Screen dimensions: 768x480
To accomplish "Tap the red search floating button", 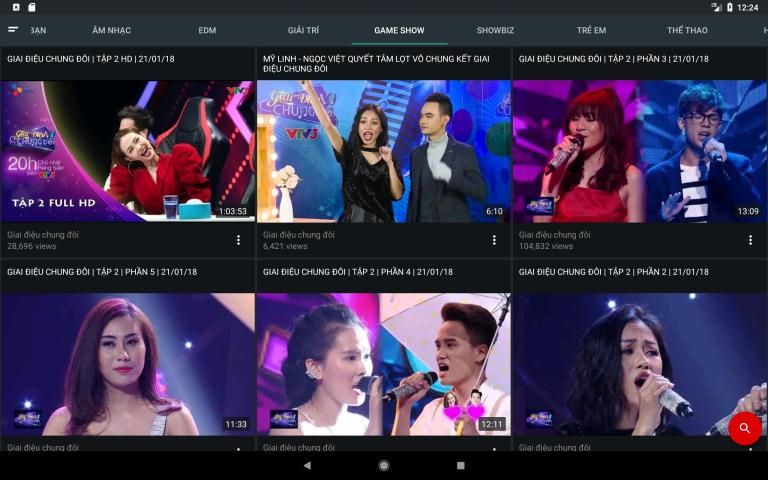I will point(744,428).
